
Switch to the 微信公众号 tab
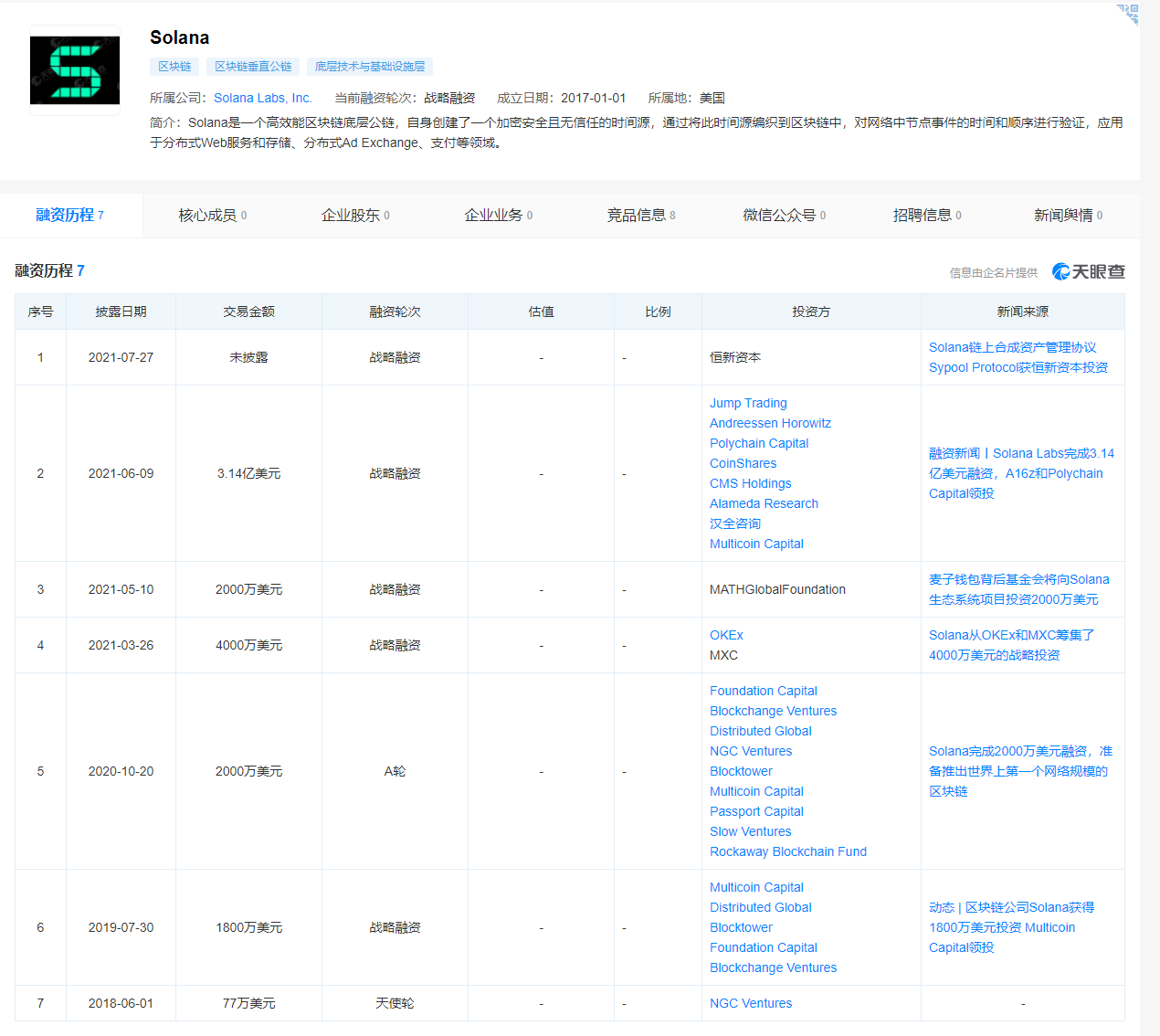(x=784, y=216)
